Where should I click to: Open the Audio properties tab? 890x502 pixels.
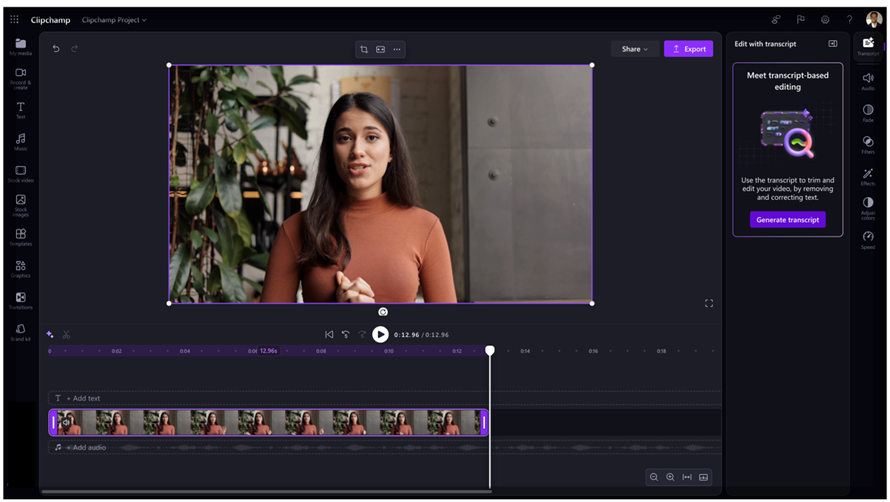coord(868,81)
